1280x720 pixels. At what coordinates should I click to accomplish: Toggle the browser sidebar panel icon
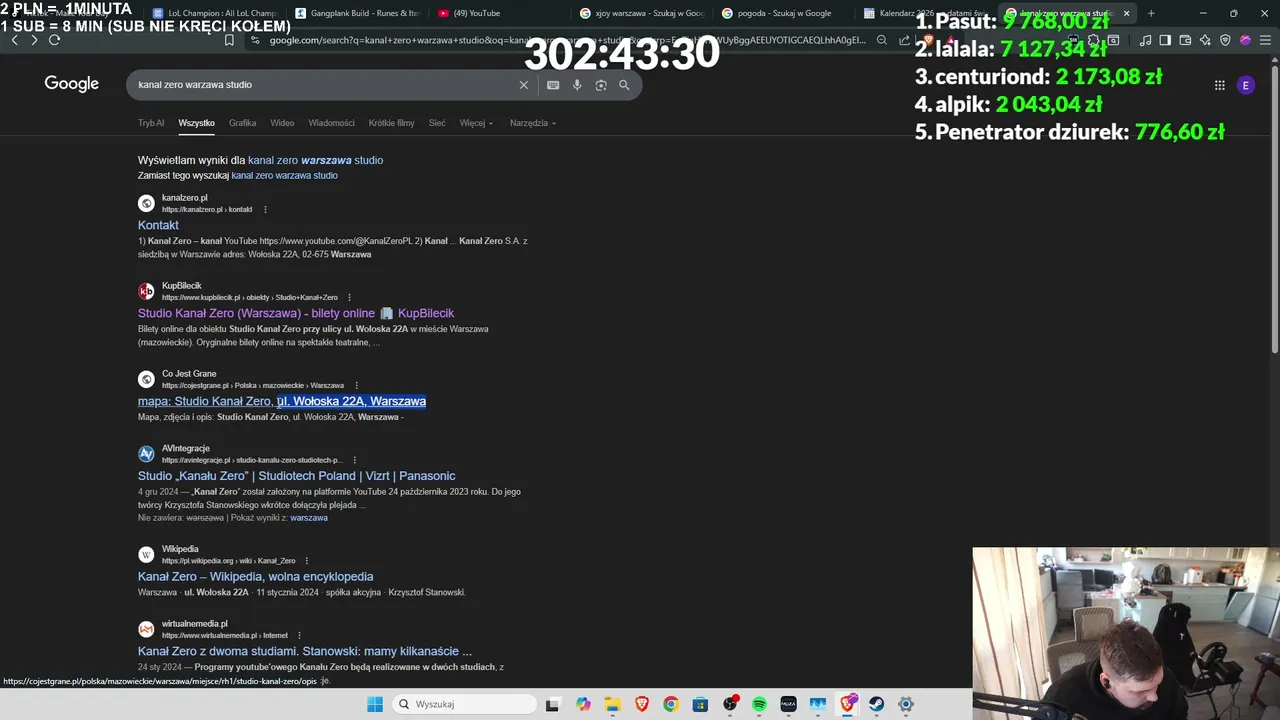tap(1165, 40)
